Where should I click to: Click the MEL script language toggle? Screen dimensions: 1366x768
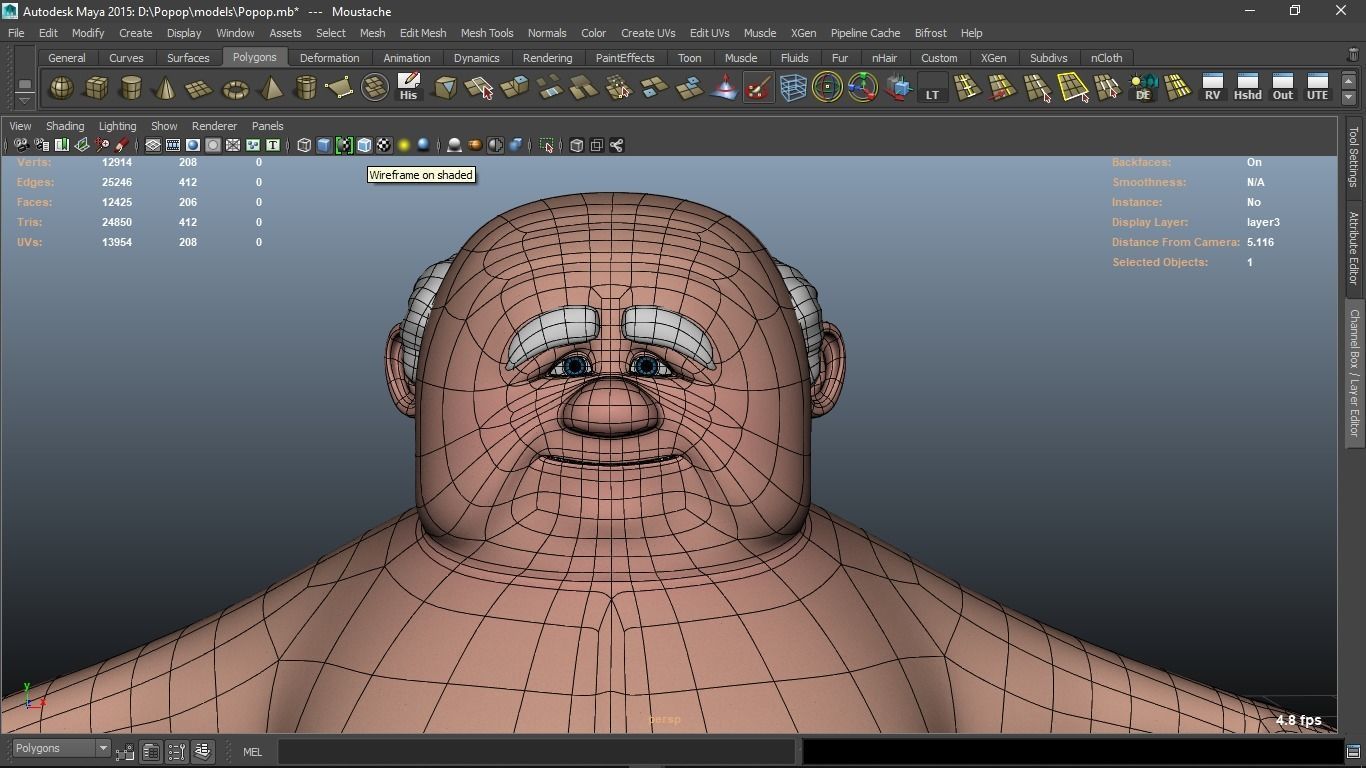coord(252,752)
